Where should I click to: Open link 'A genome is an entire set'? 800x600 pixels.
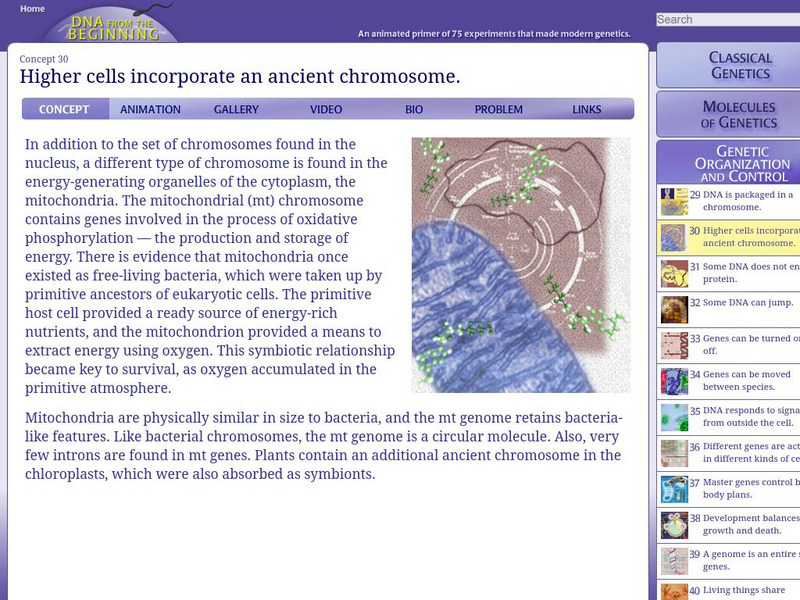point(751,560)
